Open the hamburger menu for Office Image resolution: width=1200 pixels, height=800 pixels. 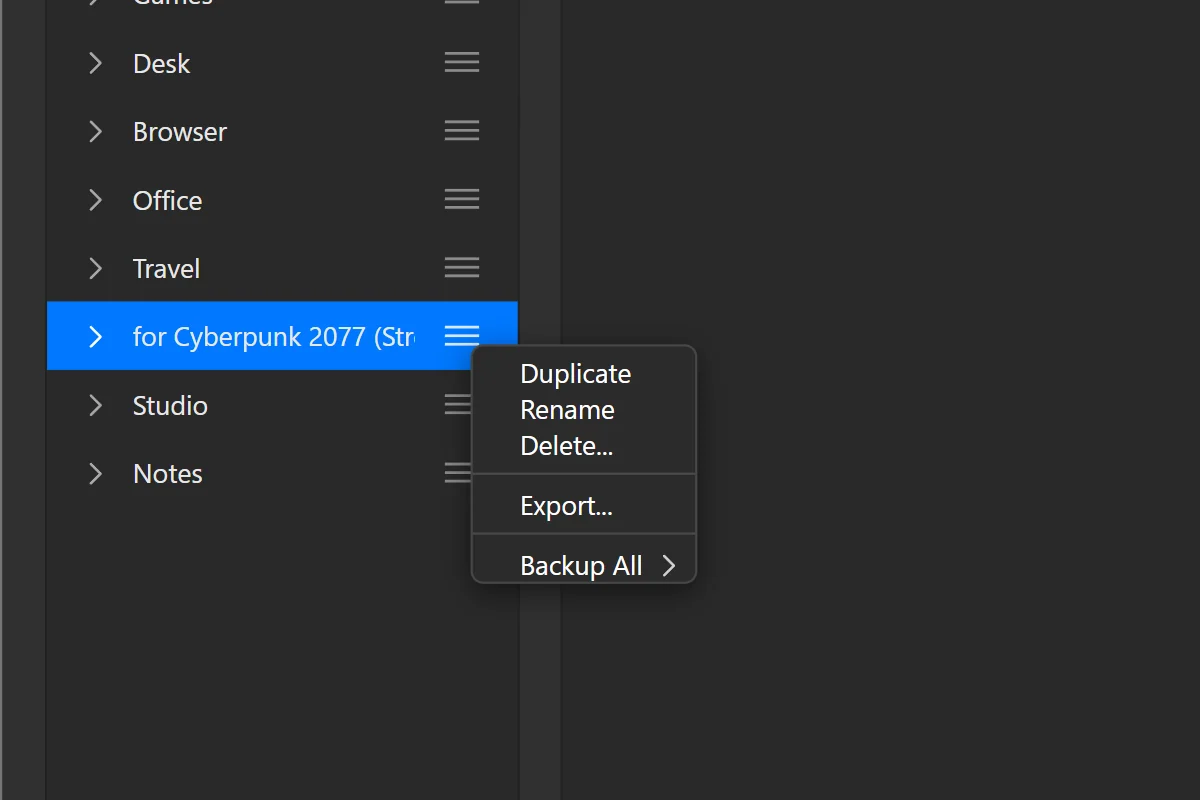point(461,200)
